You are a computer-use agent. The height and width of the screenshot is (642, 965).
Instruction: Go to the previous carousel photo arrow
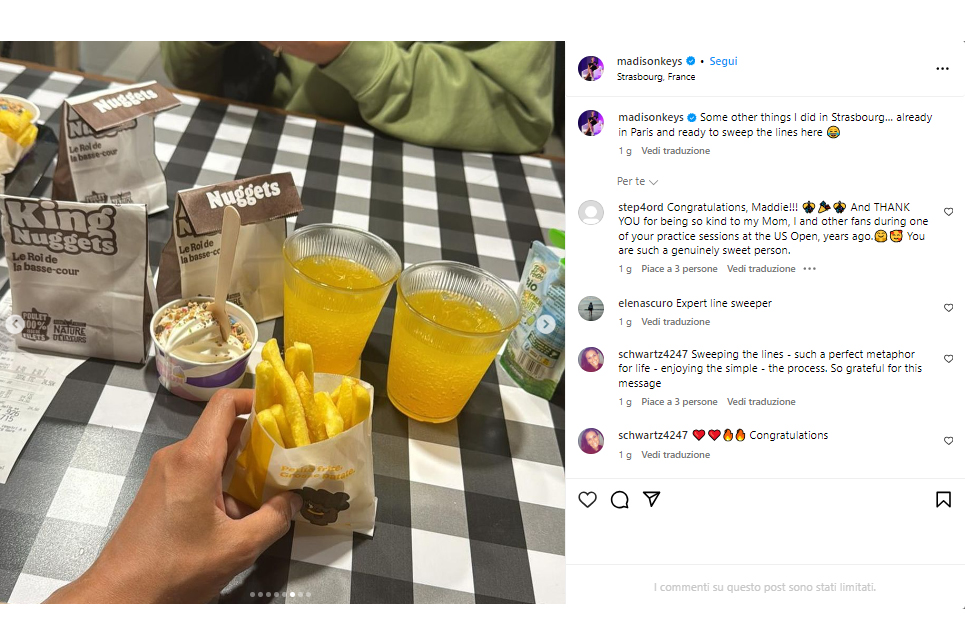pos(15,324)
